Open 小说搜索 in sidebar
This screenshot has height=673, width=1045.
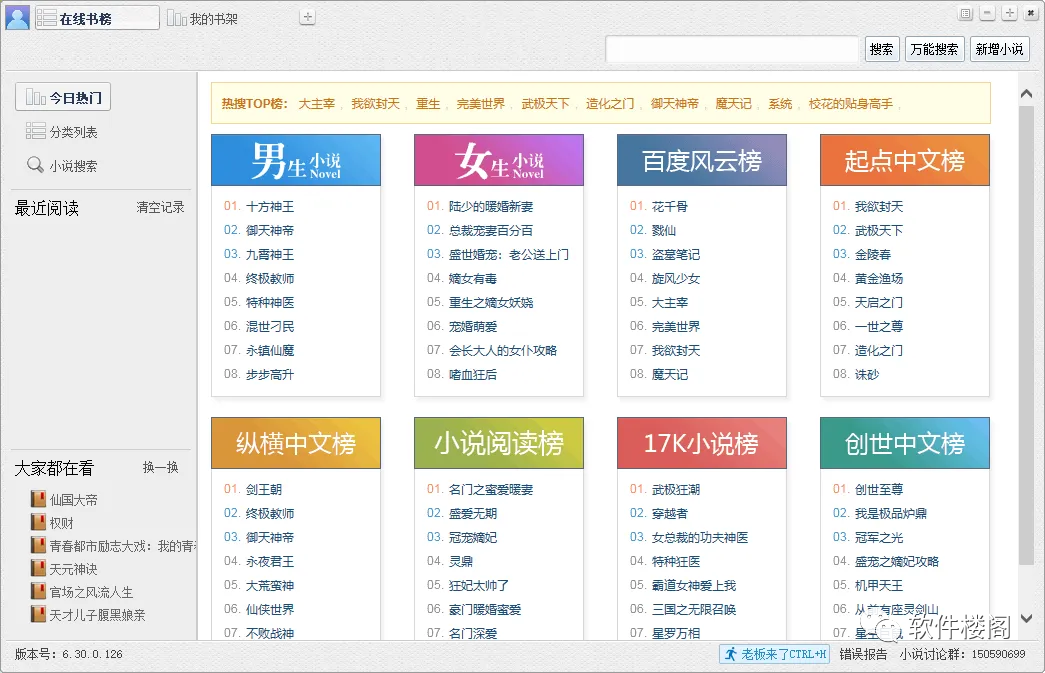click(61, 165)
